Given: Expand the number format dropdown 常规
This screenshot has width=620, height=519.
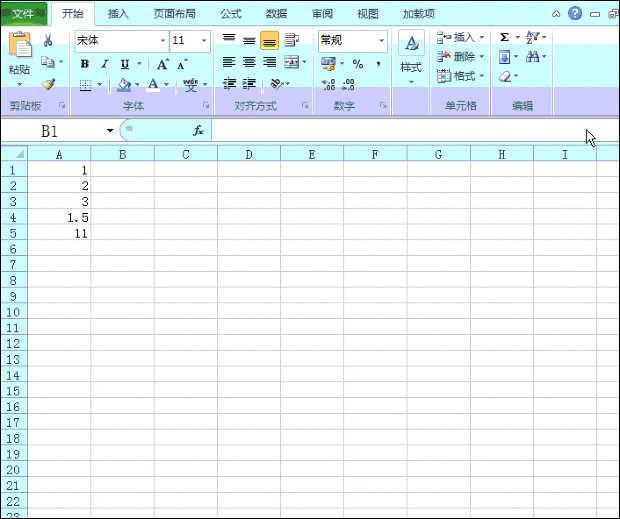Looking at the screenshot, I should pyautogui.click(x=381, y=41).
